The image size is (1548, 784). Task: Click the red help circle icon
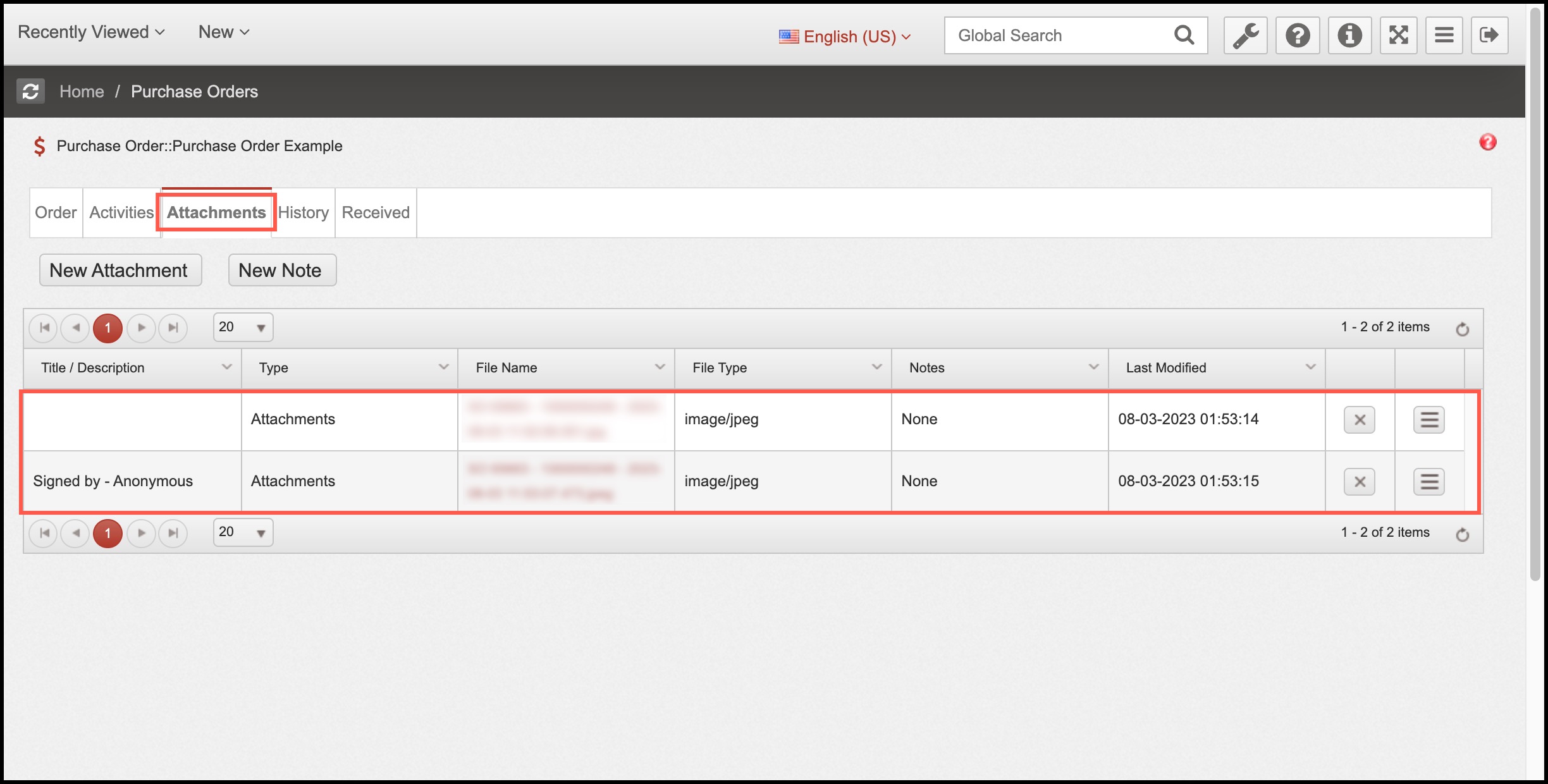click(x=1487, y=142)
